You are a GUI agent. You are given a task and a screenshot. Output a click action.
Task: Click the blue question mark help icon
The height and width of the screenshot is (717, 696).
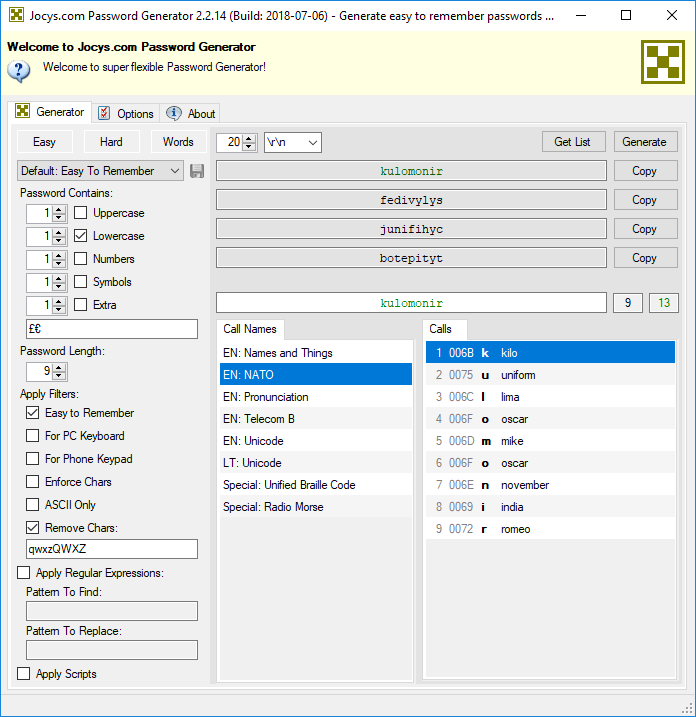(x=19, y=71)
